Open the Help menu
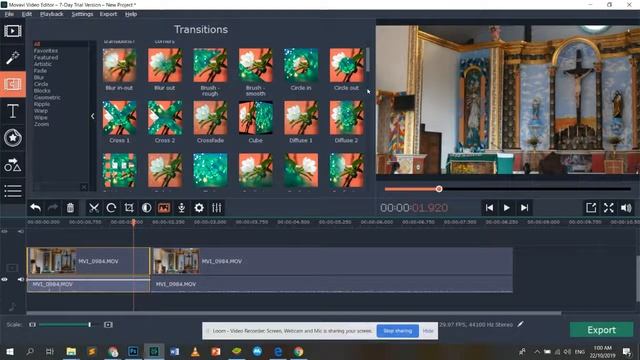640x360 pixels. click(131, 14)
